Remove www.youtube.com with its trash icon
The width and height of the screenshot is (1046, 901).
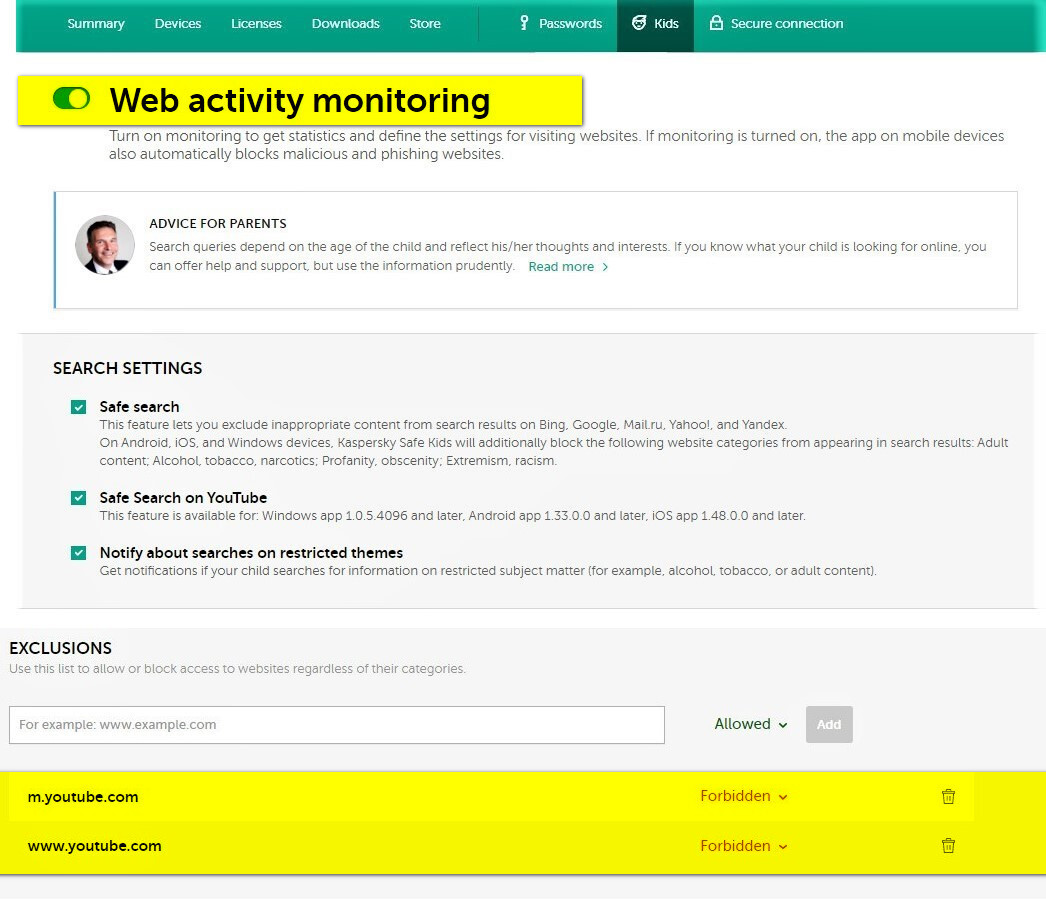coord(948,846)
